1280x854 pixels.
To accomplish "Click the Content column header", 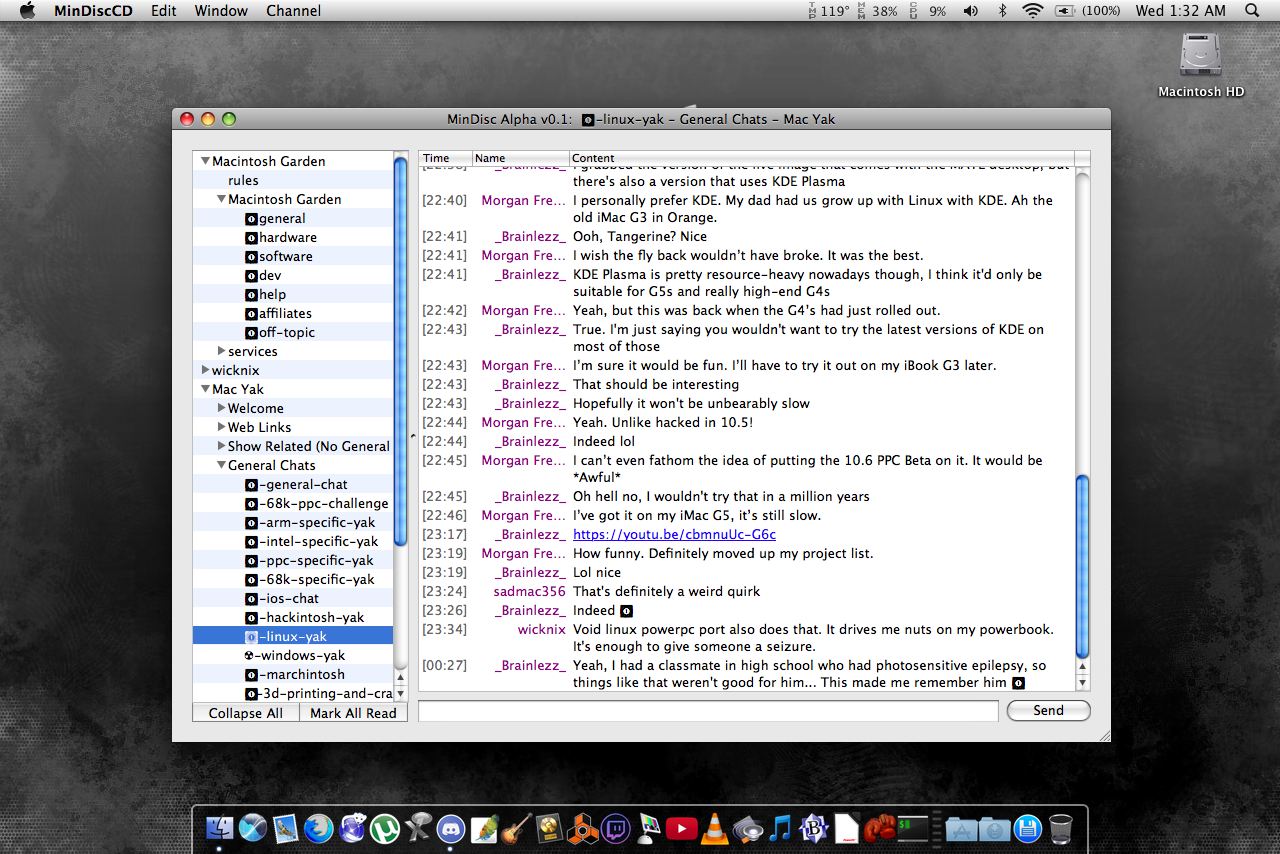I will [822, 158].
